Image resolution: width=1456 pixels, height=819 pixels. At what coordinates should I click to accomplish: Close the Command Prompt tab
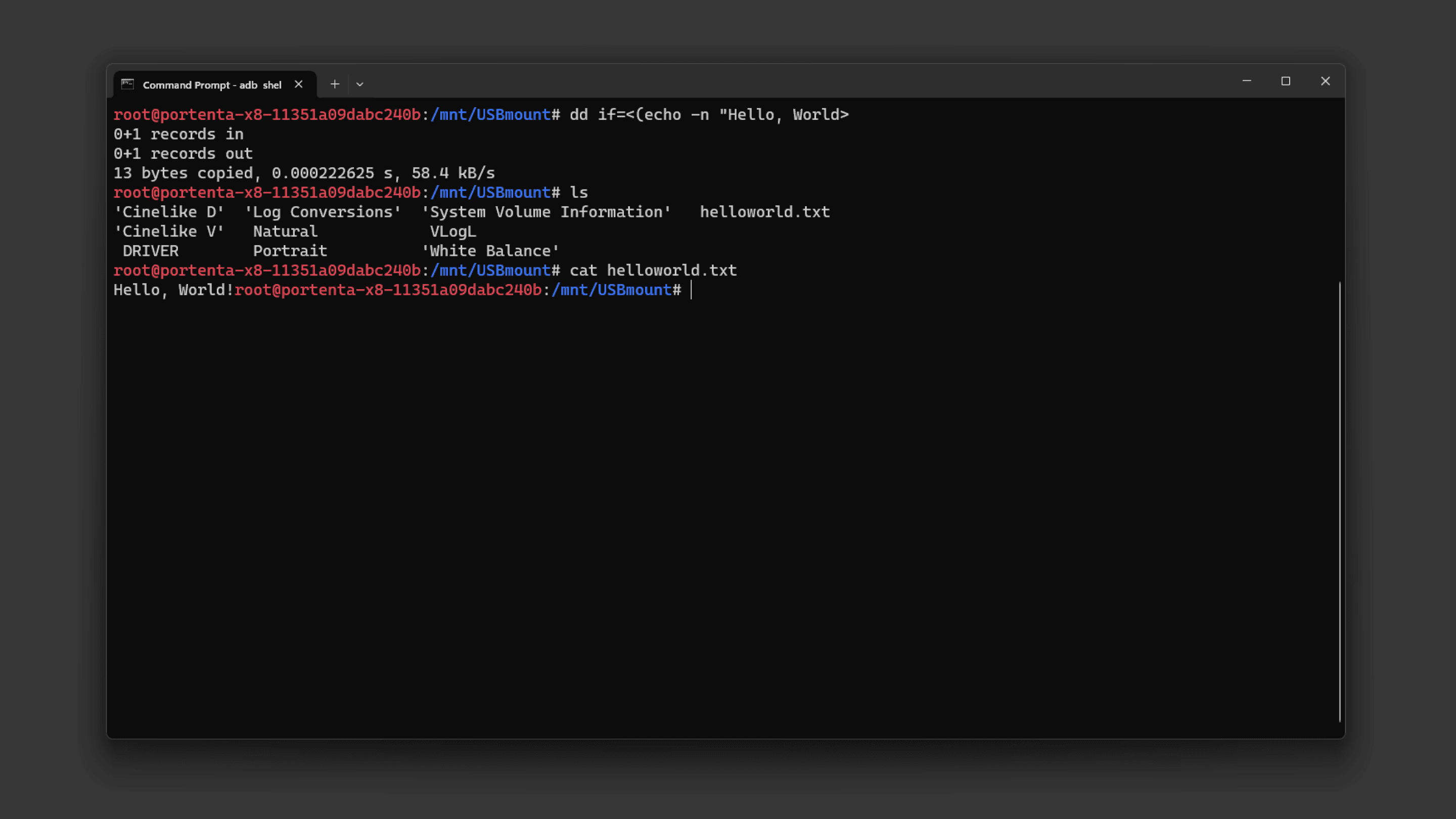298,84
